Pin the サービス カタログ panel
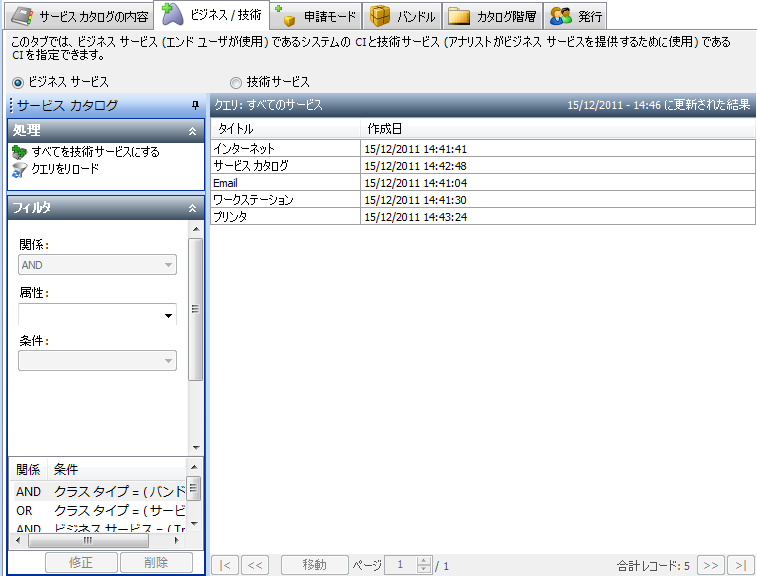757x576 pixels. pyautogui.click(x=195, y=105)
